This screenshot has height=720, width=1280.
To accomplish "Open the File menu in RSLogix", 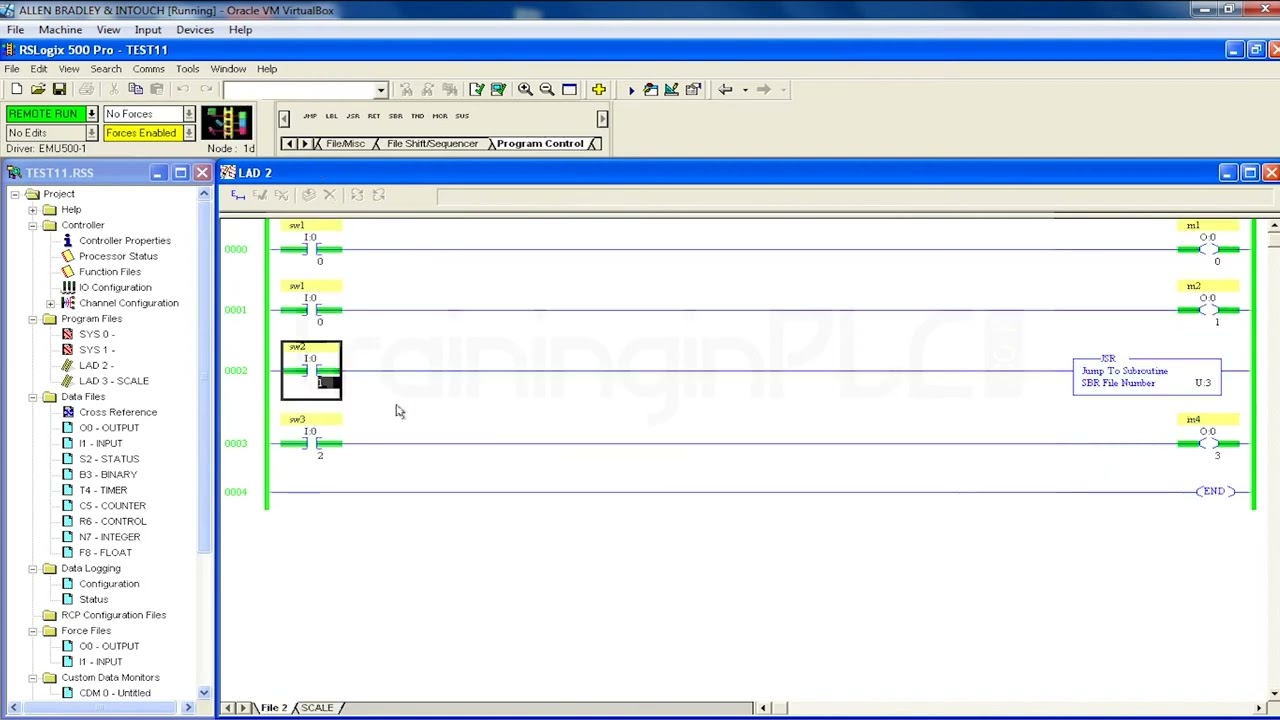I will tap(12, 69).
